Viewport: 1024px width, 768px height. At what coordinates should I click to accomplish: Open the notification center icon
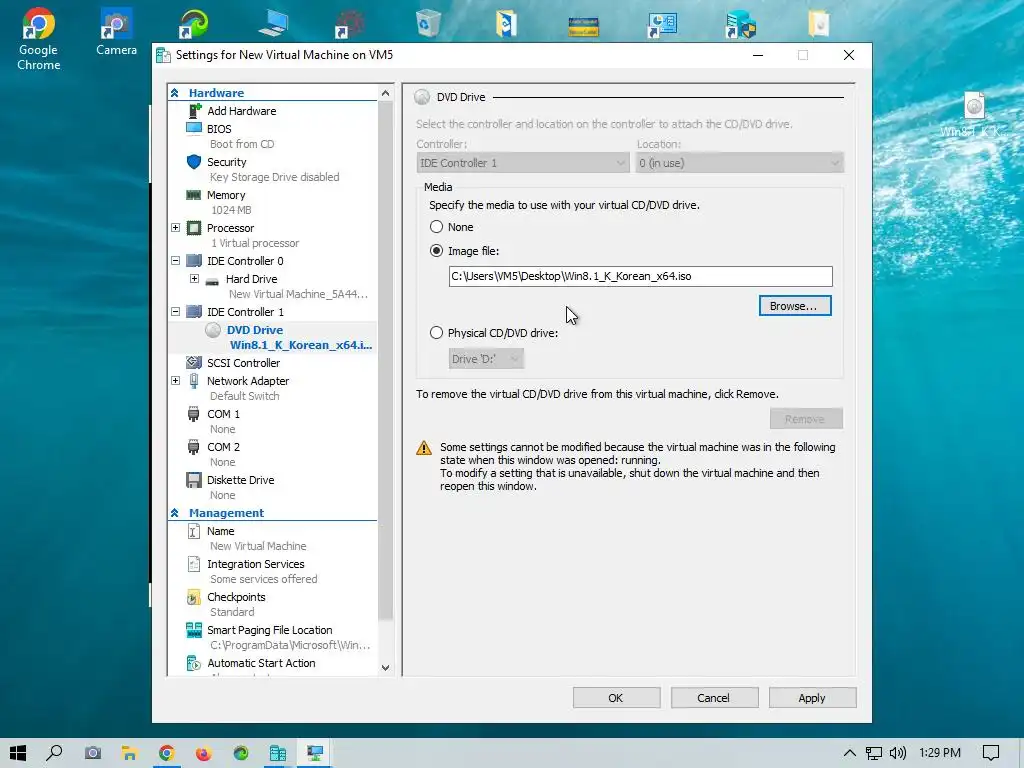991,753
